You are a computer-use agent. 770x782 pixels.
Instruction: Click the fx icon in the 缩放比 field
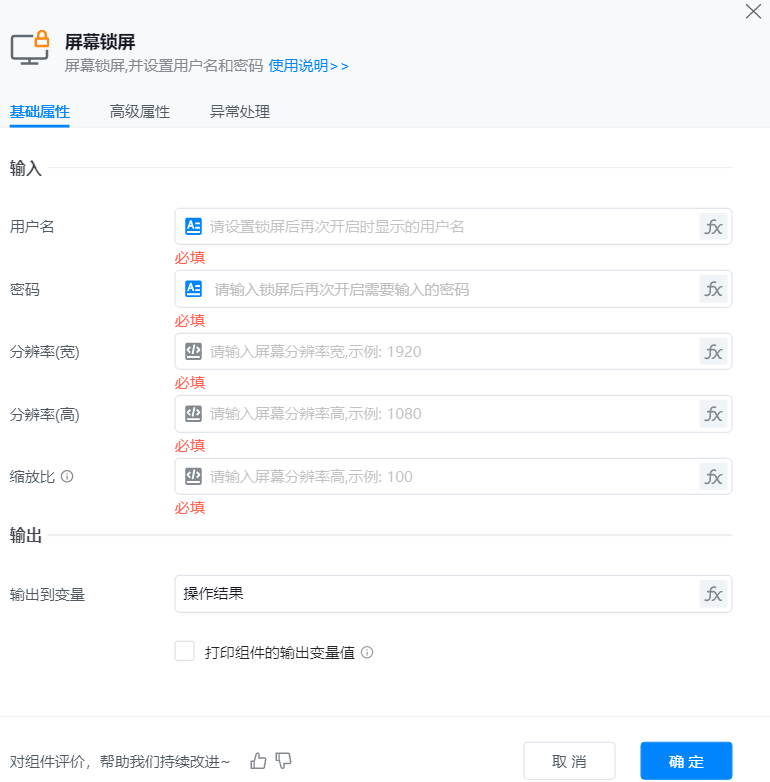[x=713, y=477]
